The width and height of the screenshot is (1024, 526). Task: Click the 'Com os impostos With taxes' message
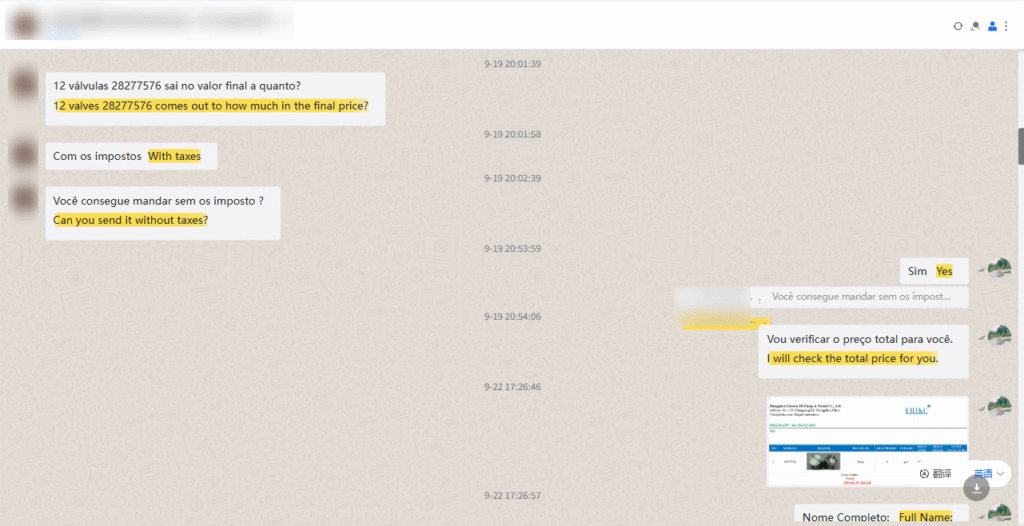[x=130, y=156]
